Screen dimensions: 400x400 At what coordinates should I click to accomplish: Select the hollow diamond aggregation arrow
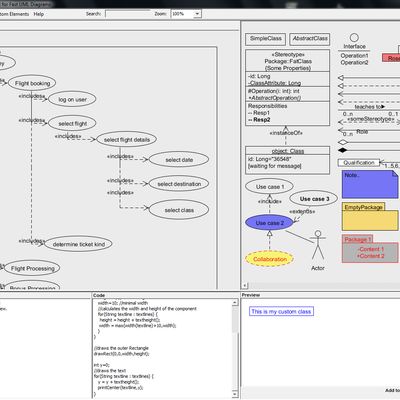(x=369, y=142)
